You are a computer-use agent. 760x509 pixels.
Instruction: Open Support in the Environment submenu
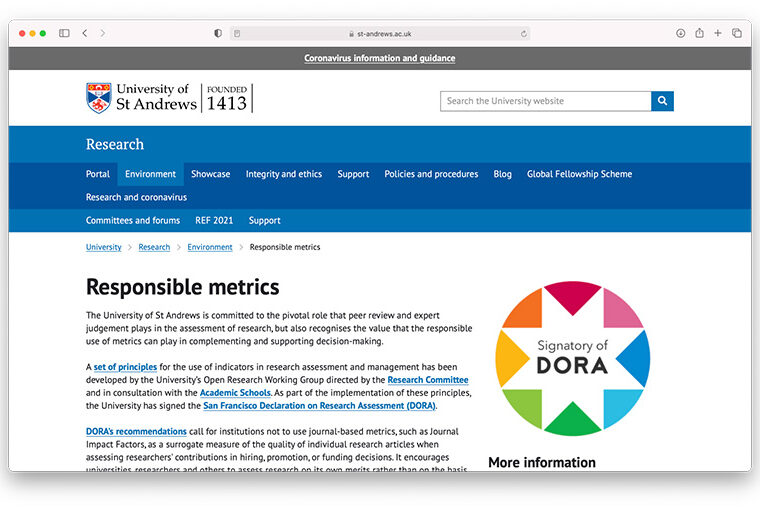[x=264, y=221]
